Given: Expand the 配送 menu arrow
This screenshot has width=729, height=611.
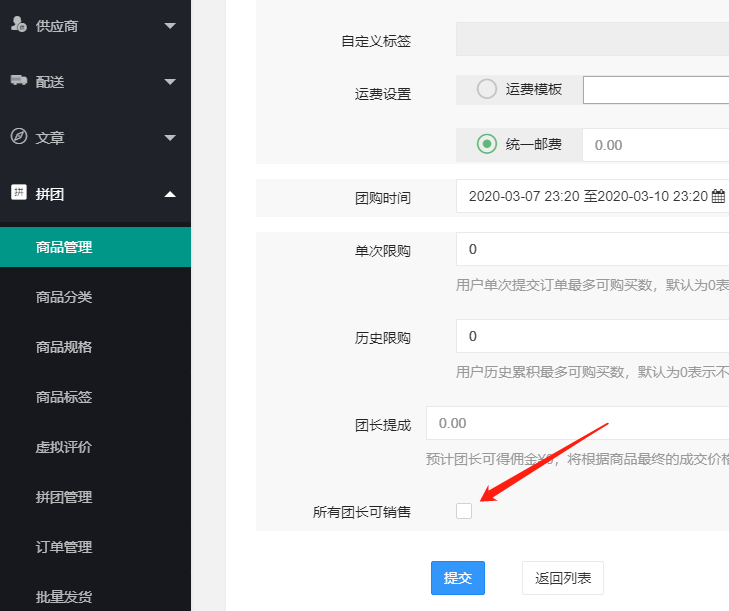Looking at the screenshot, I should tap(170, 82).
